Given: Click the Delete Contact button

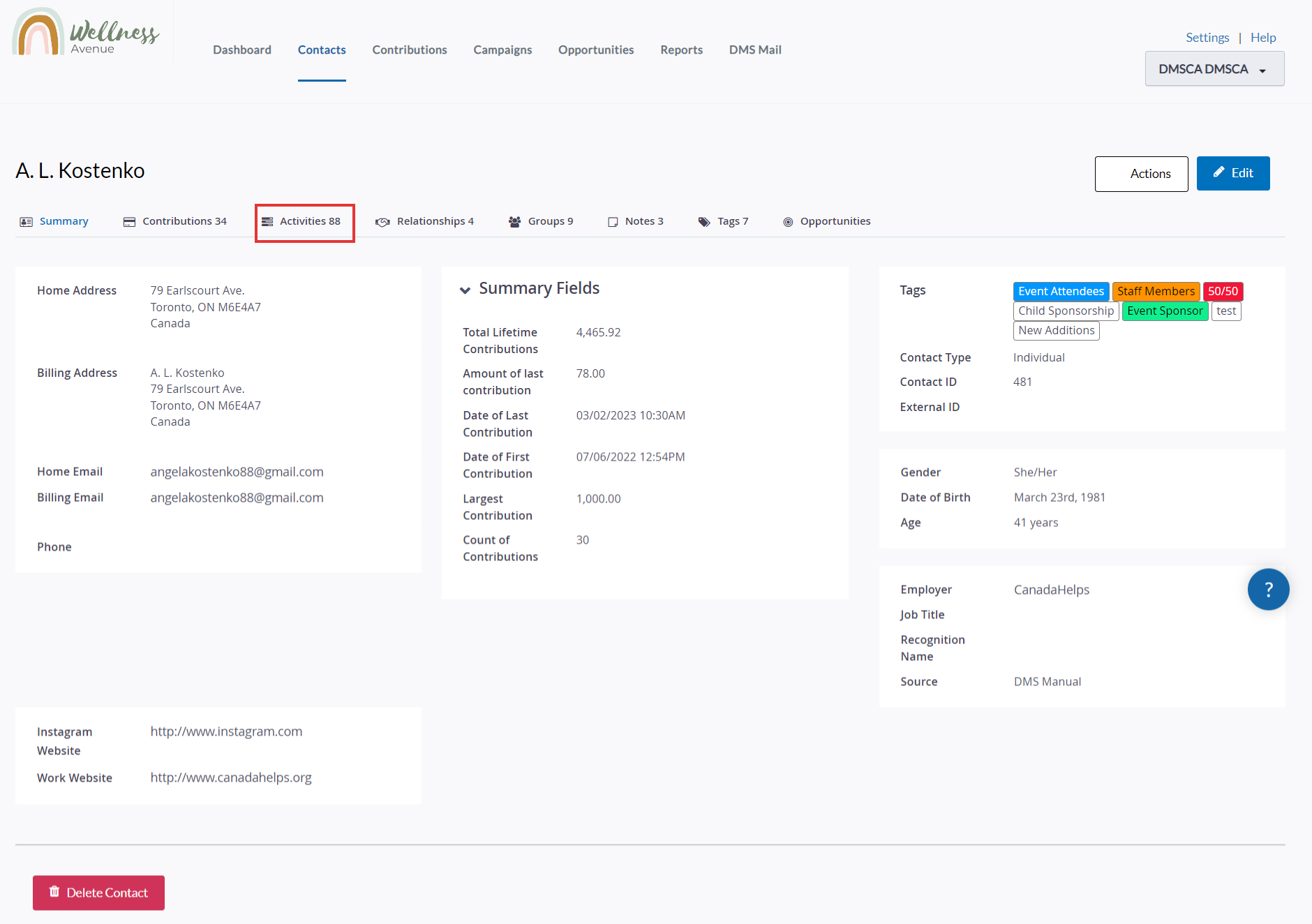Looking at the screenshot, I should point(98,893).
